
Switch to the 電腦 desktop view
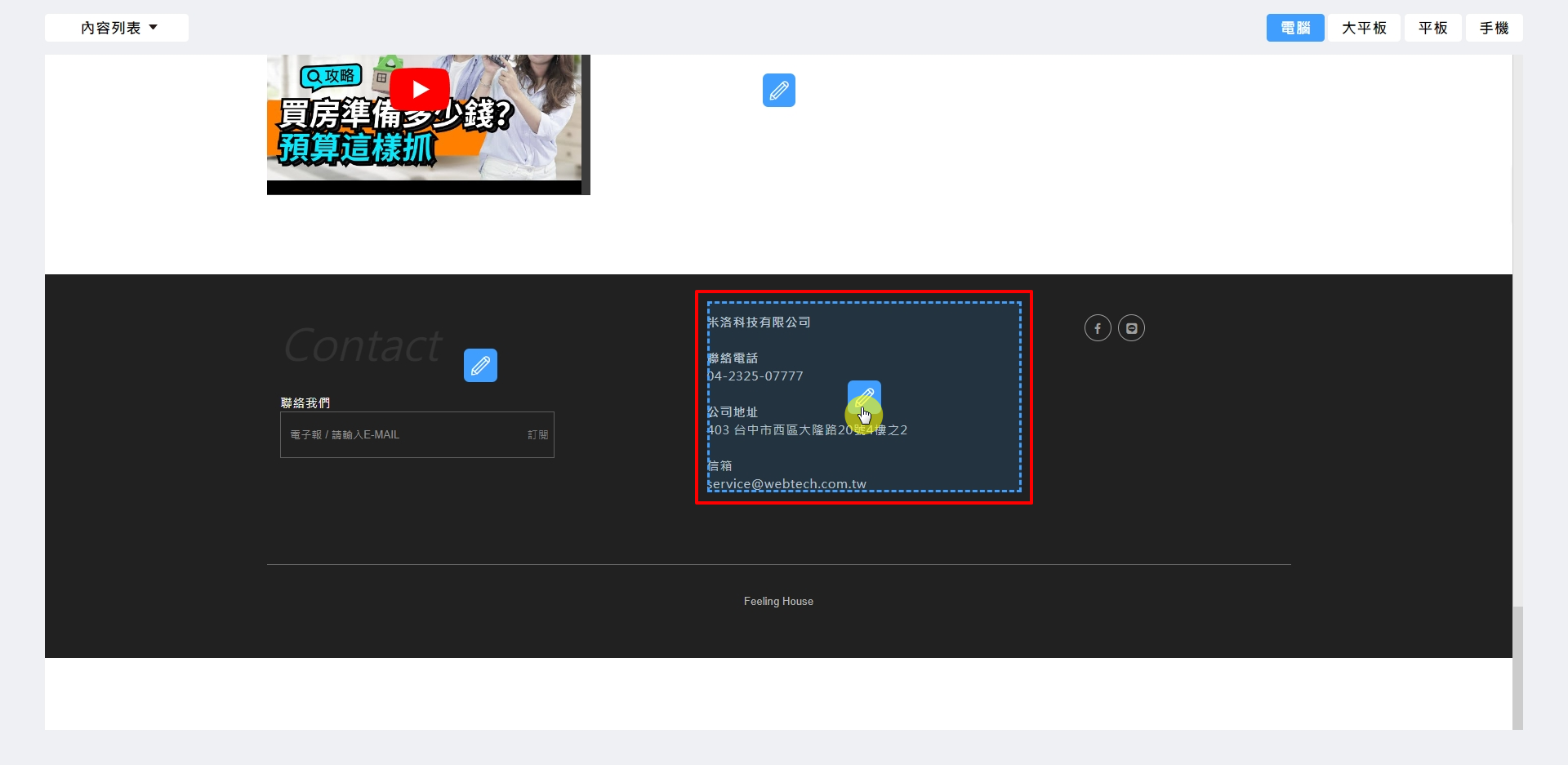[1294, 28]
